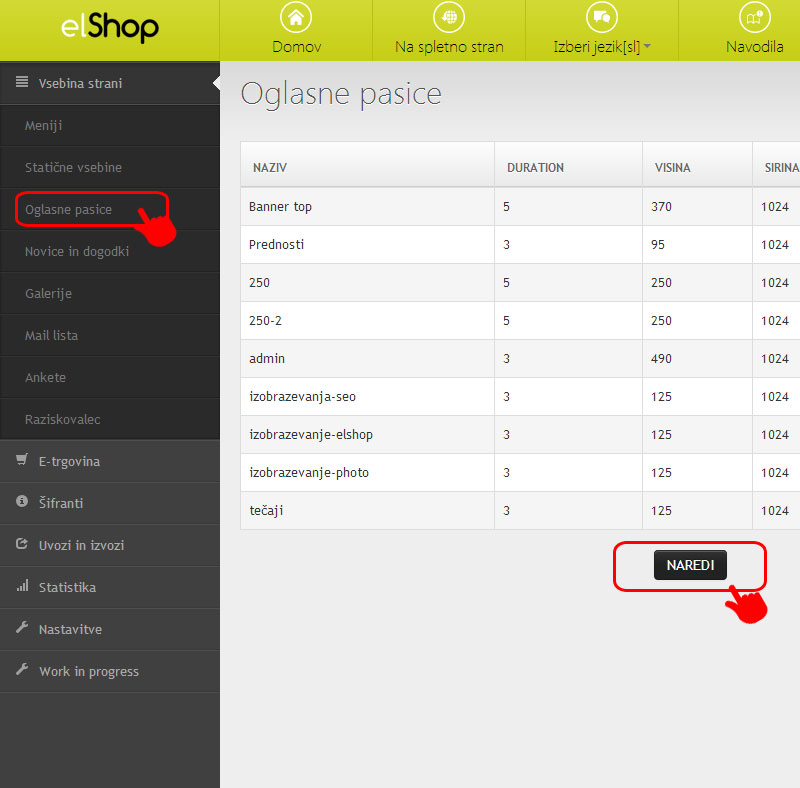Click height value 370 in Banner top row
The height and width of the screenshot is (788, 800).
[x=661, y=207]
